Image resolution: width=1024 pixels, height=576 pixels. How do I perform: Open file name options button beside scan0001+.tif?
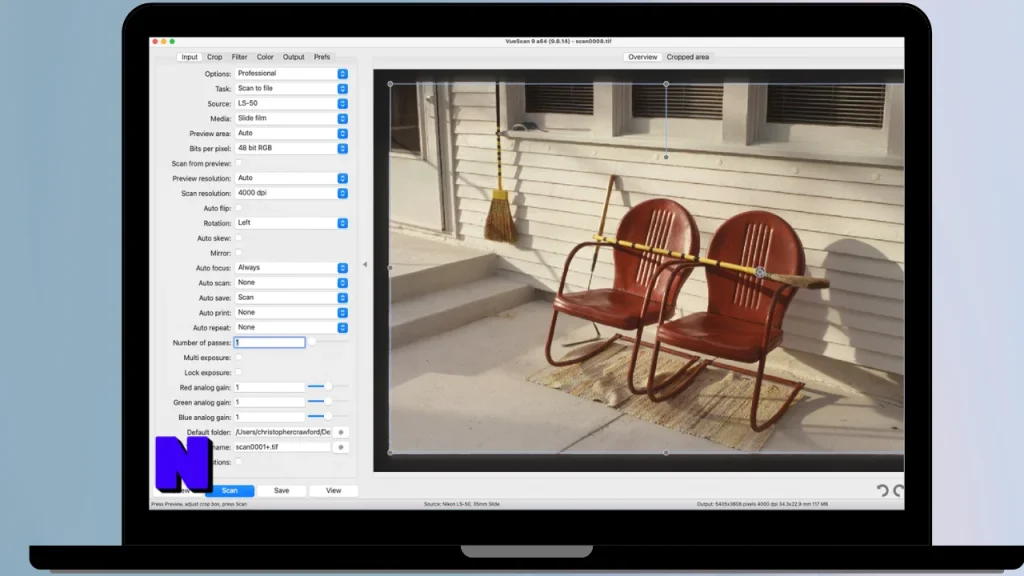(x=341, y=447)
